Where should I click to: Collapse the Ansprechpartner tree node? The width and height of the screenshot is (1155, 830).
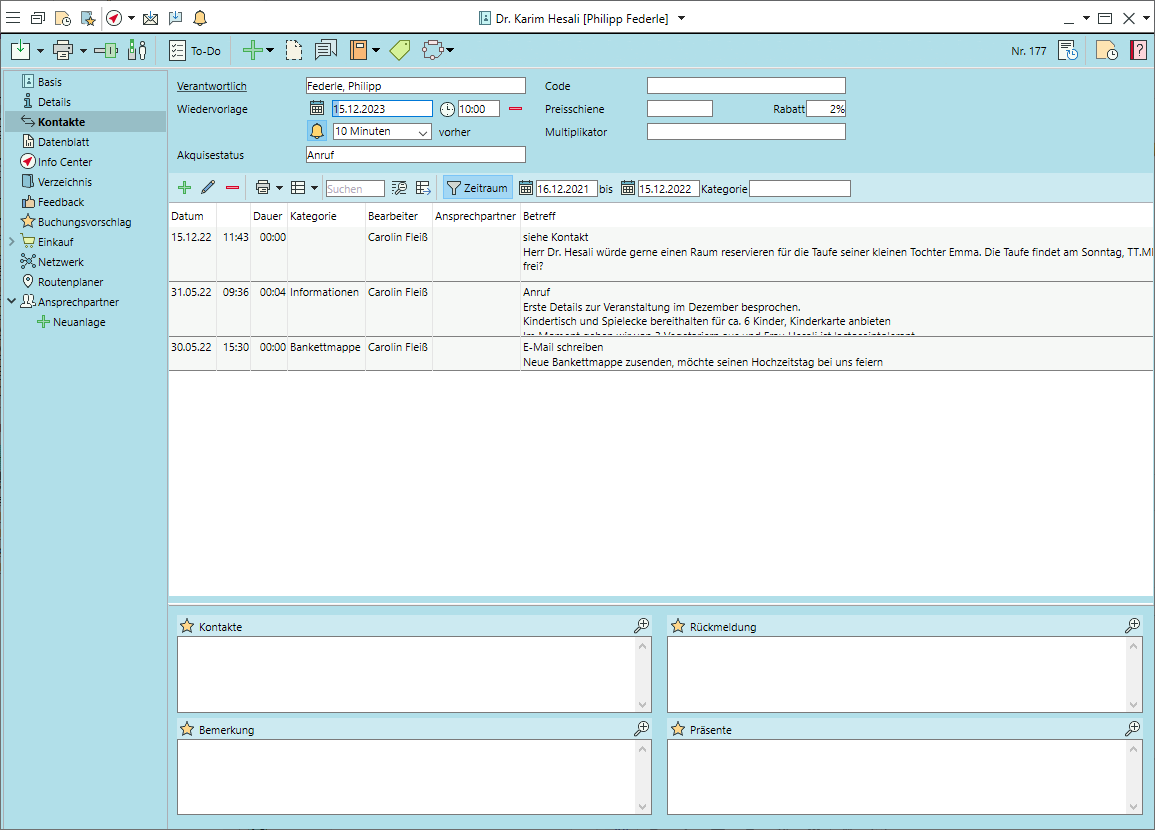[11, 302]
